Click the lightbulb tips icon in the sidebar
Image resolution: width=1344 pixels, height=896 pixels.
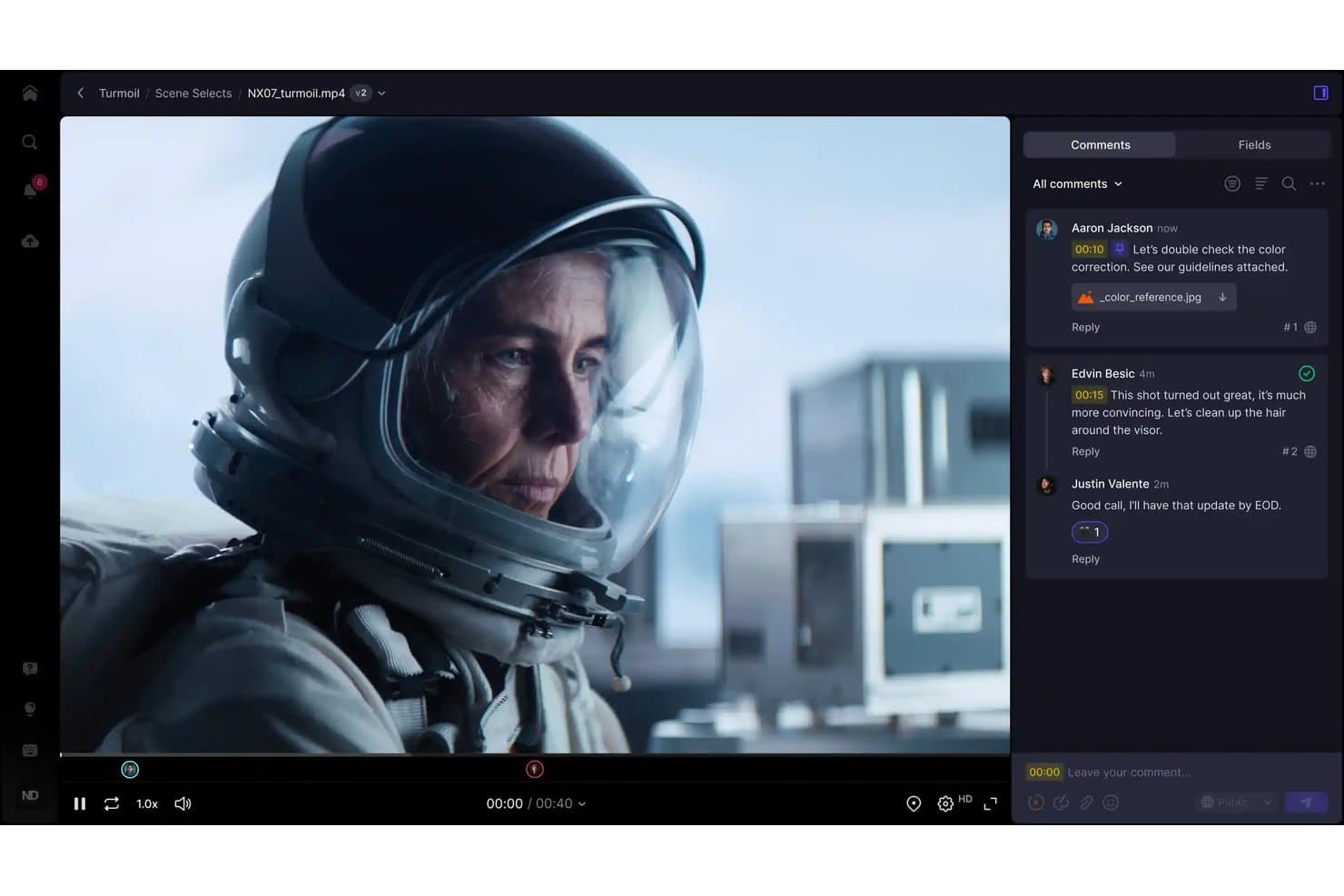click(x=30, y=709)
